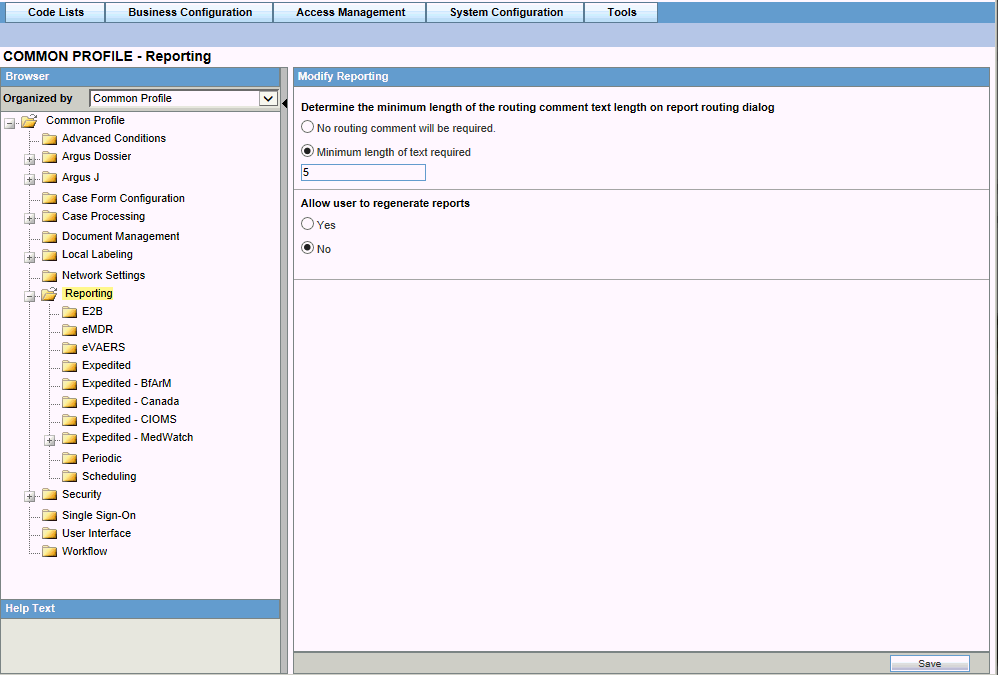The height and width of the screenshot is (675, 998).
Task: Open Expedited - Canada tree label
Action: tap(130, 401)
